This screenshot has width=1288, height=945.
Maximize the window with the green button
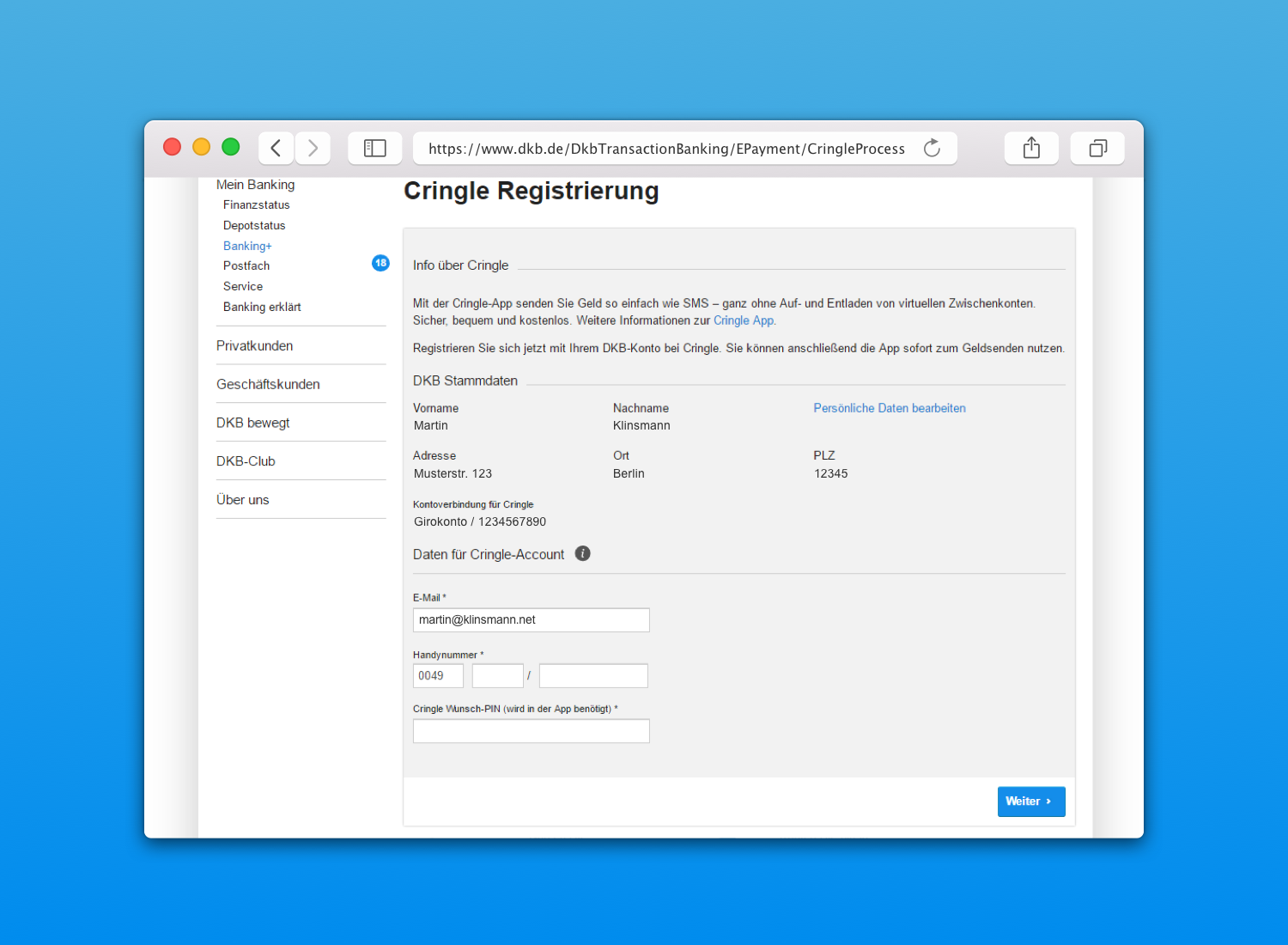231,147
